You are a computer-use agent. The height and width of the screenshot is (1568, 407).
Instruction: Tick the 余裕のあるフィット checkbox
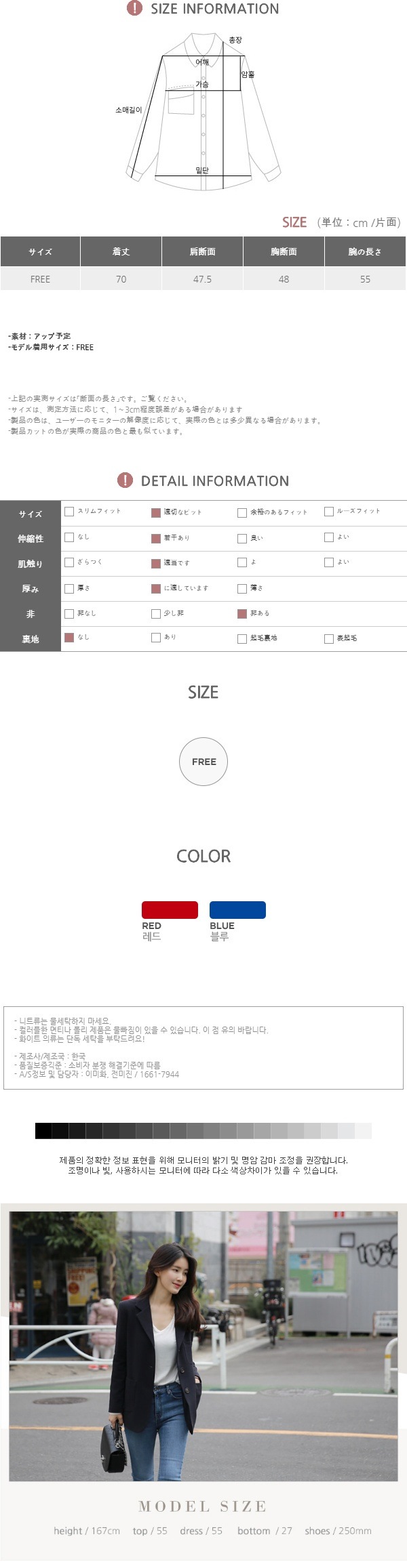tap(242, 513)
